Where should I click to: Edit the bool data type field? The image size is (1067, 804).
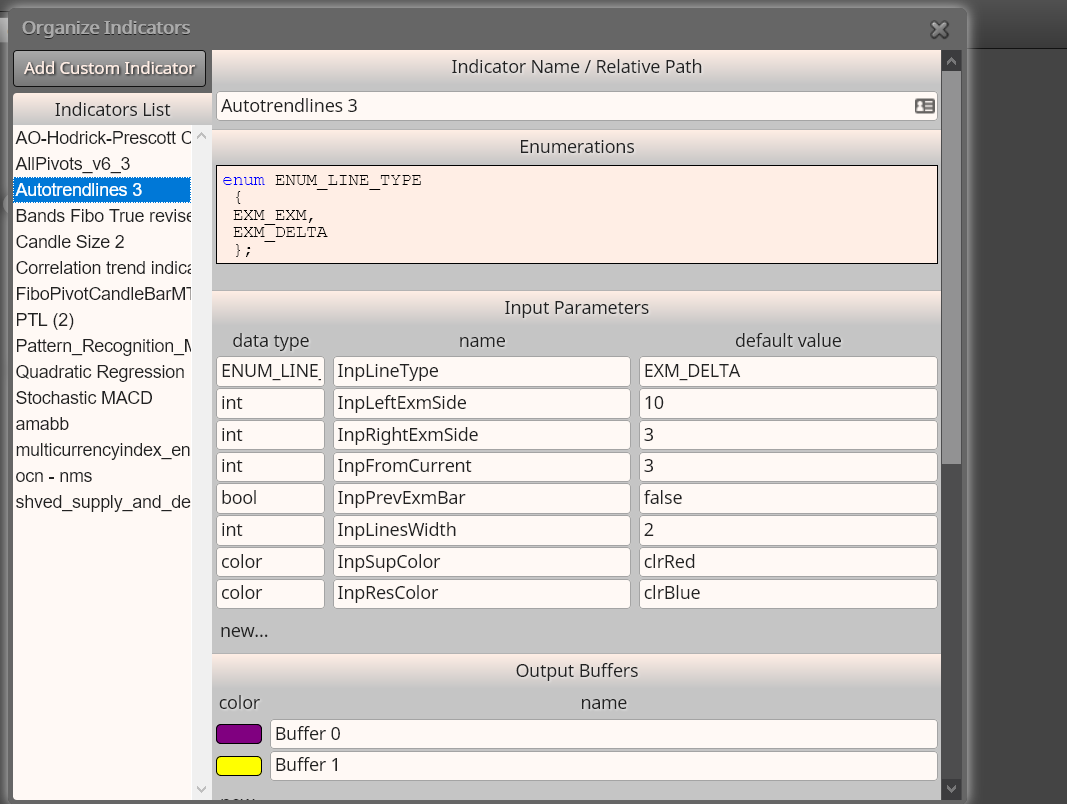[270, 498]
